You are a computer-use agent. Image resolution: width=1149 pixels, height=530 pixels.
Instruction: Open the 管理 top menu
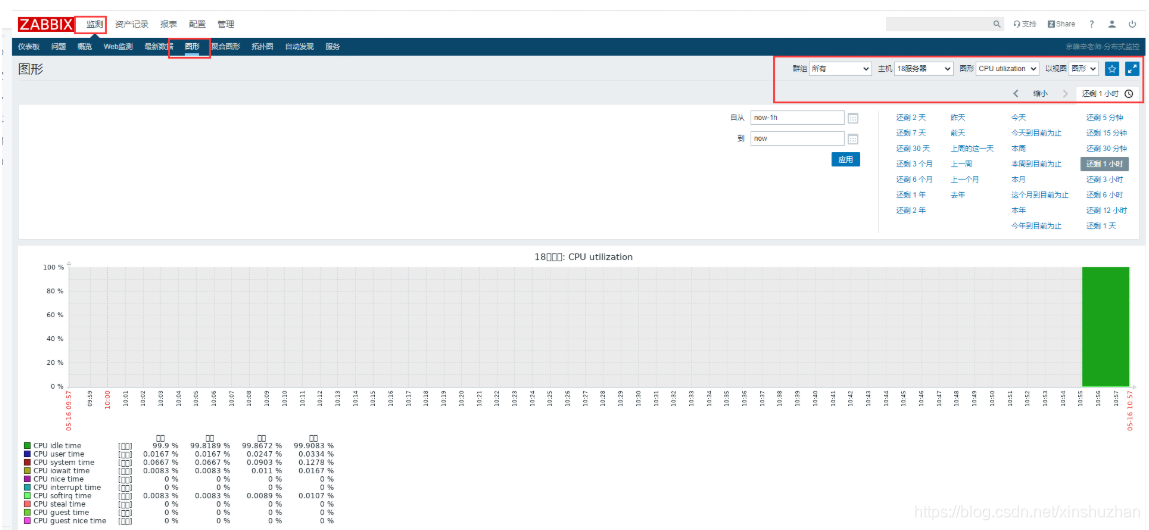226,24
